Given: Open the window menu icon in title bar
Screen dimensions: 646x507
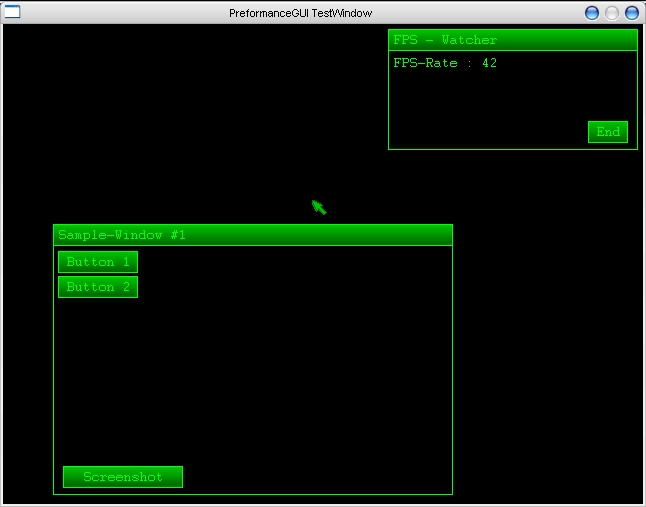Looking at the screenshot, I should pyautogui.click(x=13, y=13).
